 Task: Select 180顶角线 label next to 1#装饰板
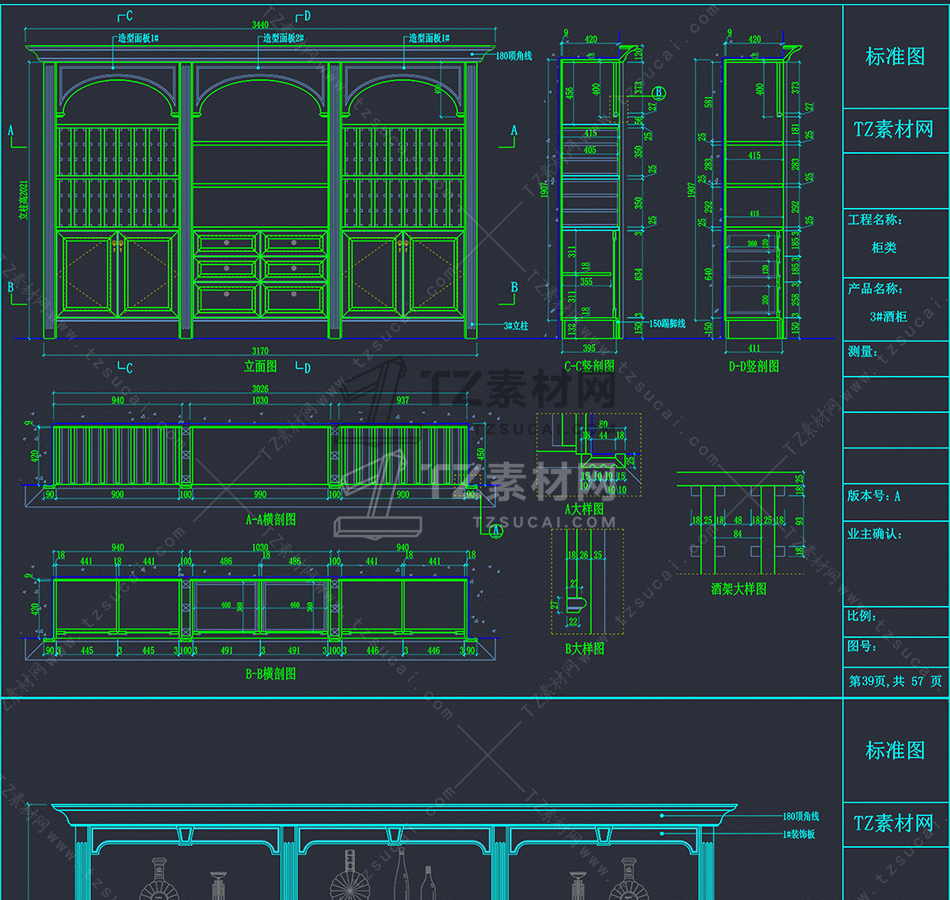801,816
